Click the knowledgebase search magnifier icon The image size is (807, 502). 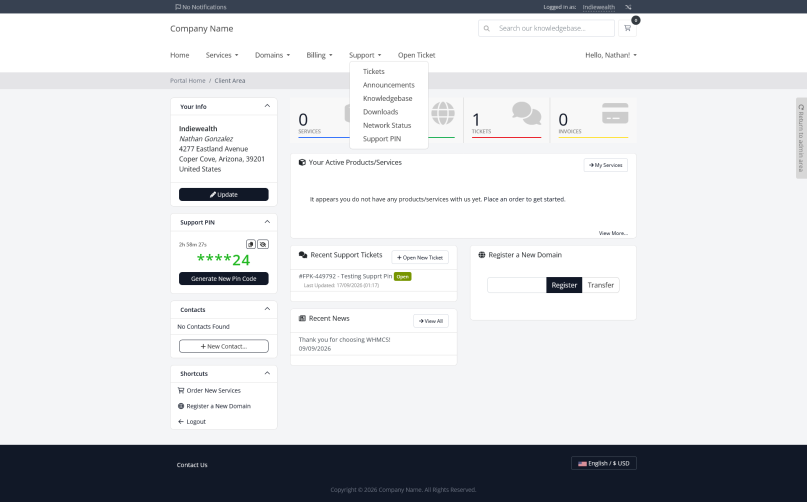486,28
